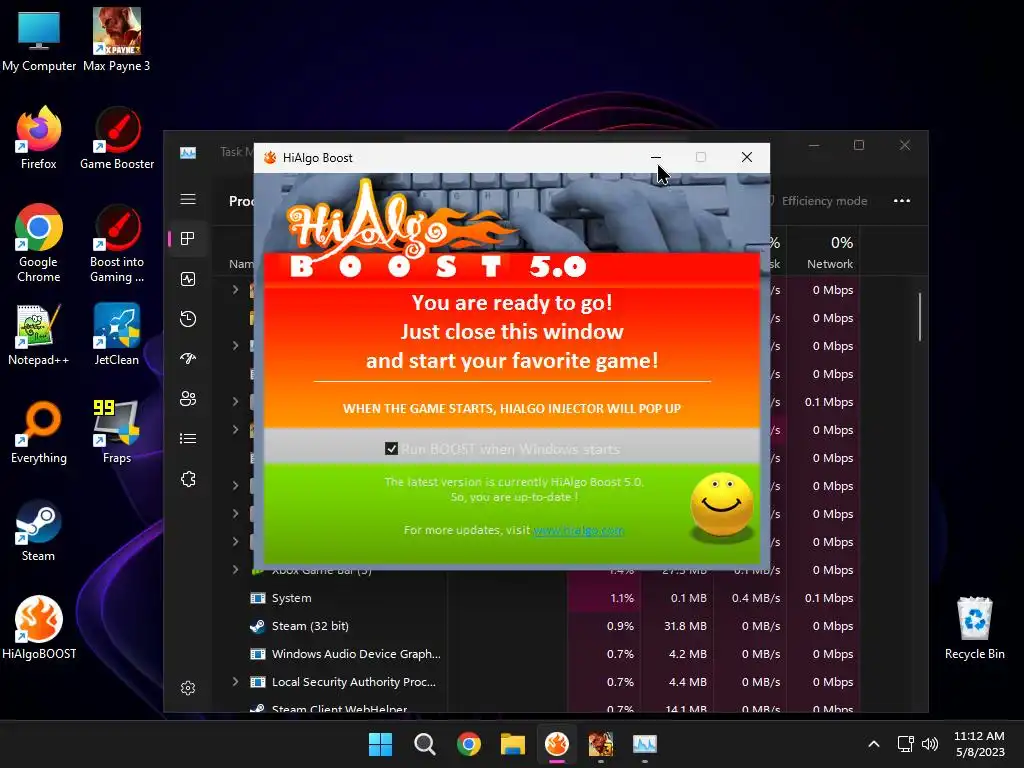This screenshot has width=1024, height=768.
Task: Open Task Manager Details page icon
Action: click(x=188, y=438)
